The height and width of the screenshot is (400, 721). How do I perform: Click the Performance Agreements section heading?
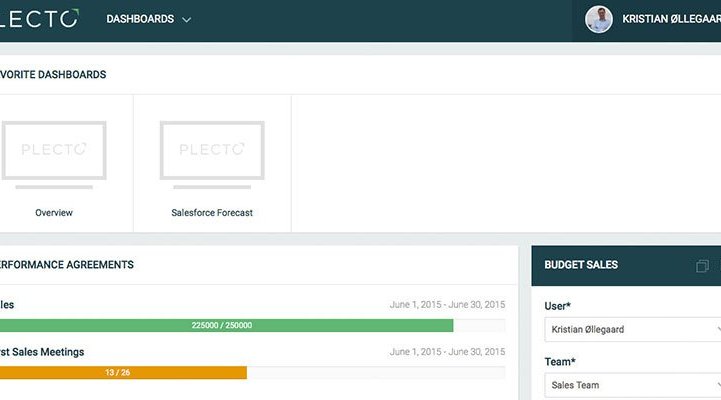point(66,265)
